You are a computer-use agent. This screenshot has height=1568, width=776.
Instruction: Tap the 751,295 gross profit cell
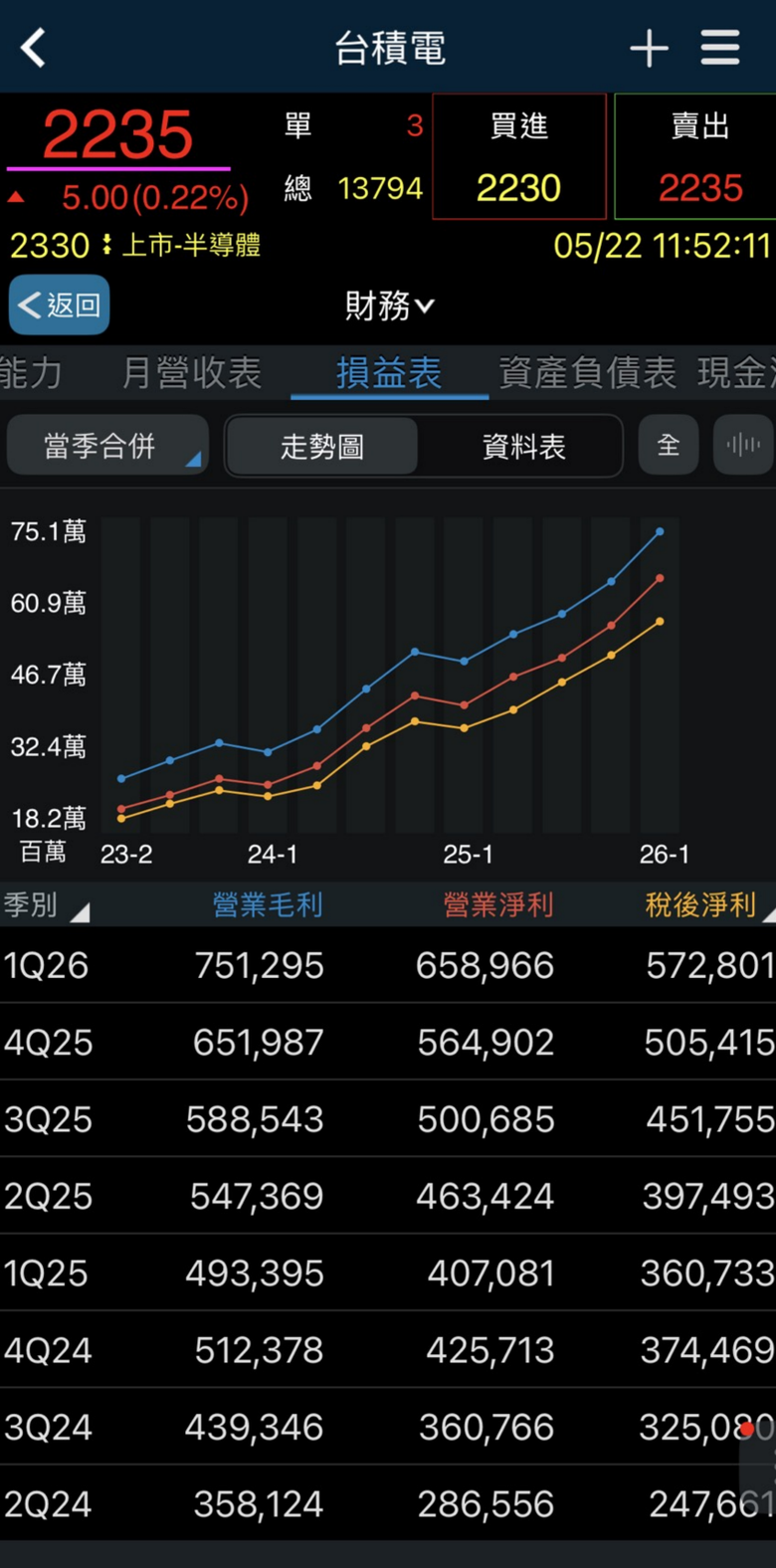click(259, 965)
